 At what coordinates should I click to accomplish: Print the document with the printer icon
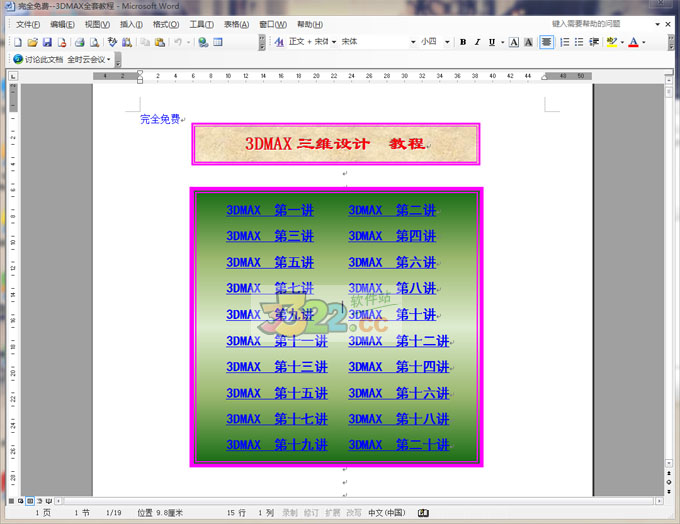79,42
